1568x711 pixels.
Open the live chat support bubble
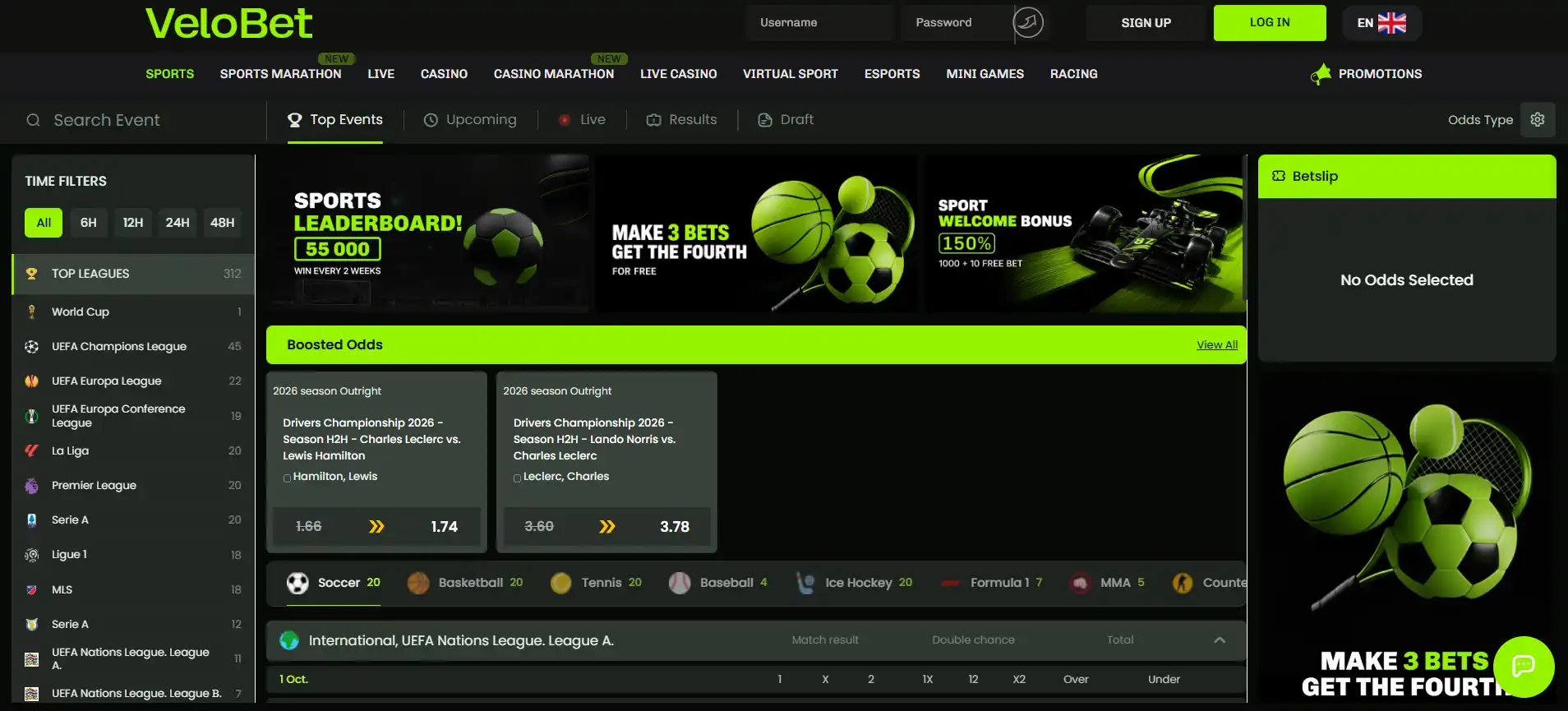pos(1524,667)
